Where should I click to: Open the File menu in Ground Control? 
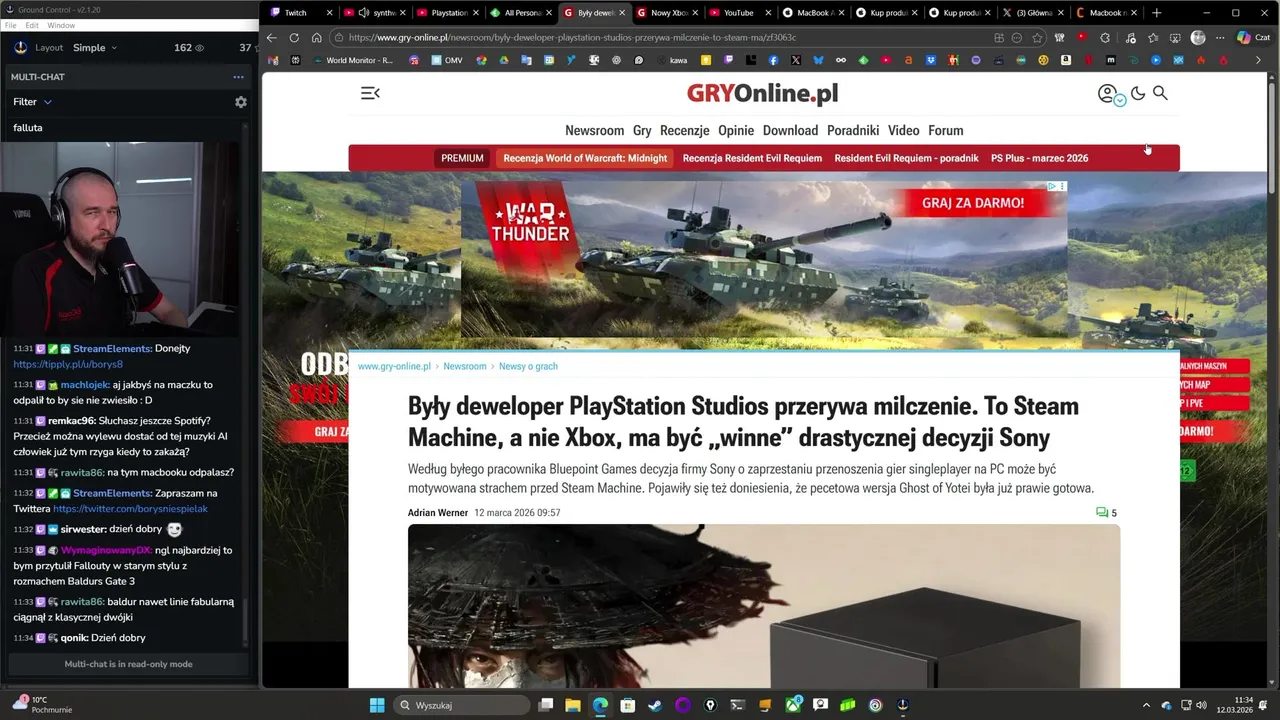[x=10, y=25]
